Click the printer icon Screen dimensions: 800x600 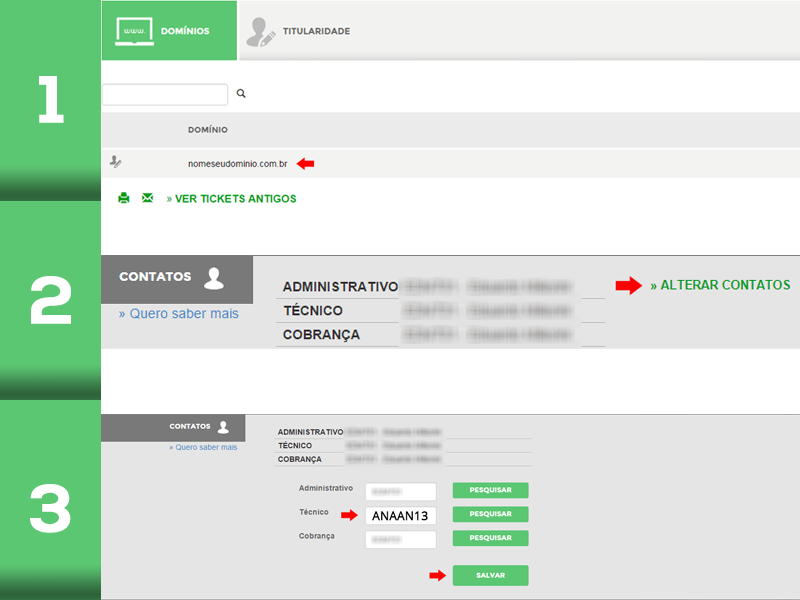pyautogui.click(x=124, y=198)
